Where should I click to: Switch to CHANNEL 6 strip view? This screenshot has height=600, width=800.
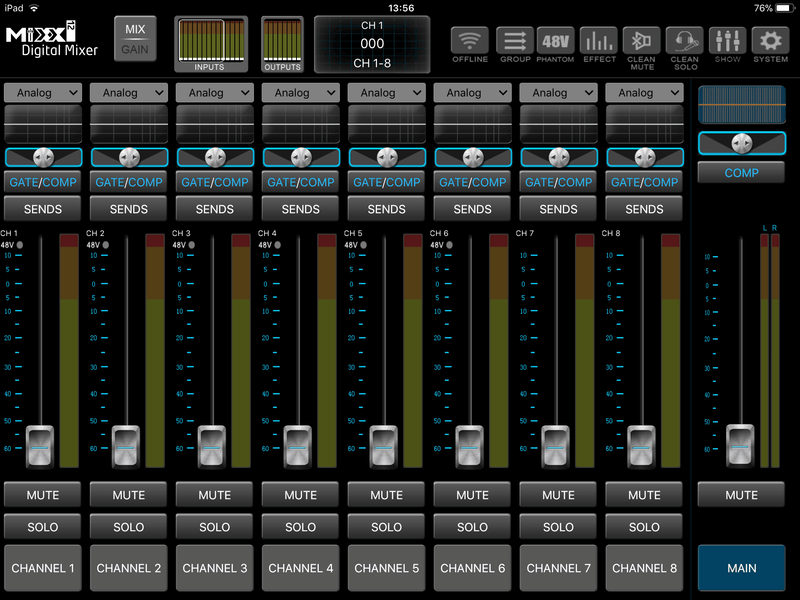point(472,567)
